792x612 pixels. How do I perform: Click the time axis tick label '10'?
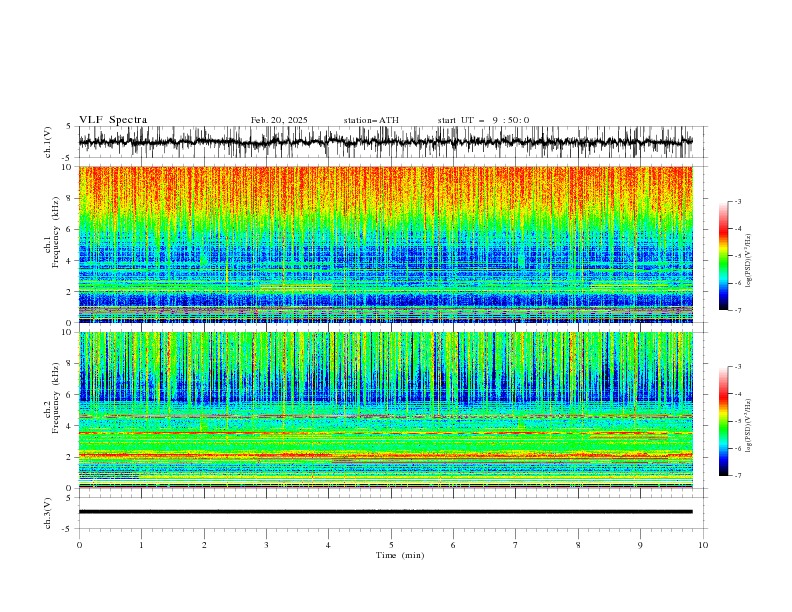[703, 545]
